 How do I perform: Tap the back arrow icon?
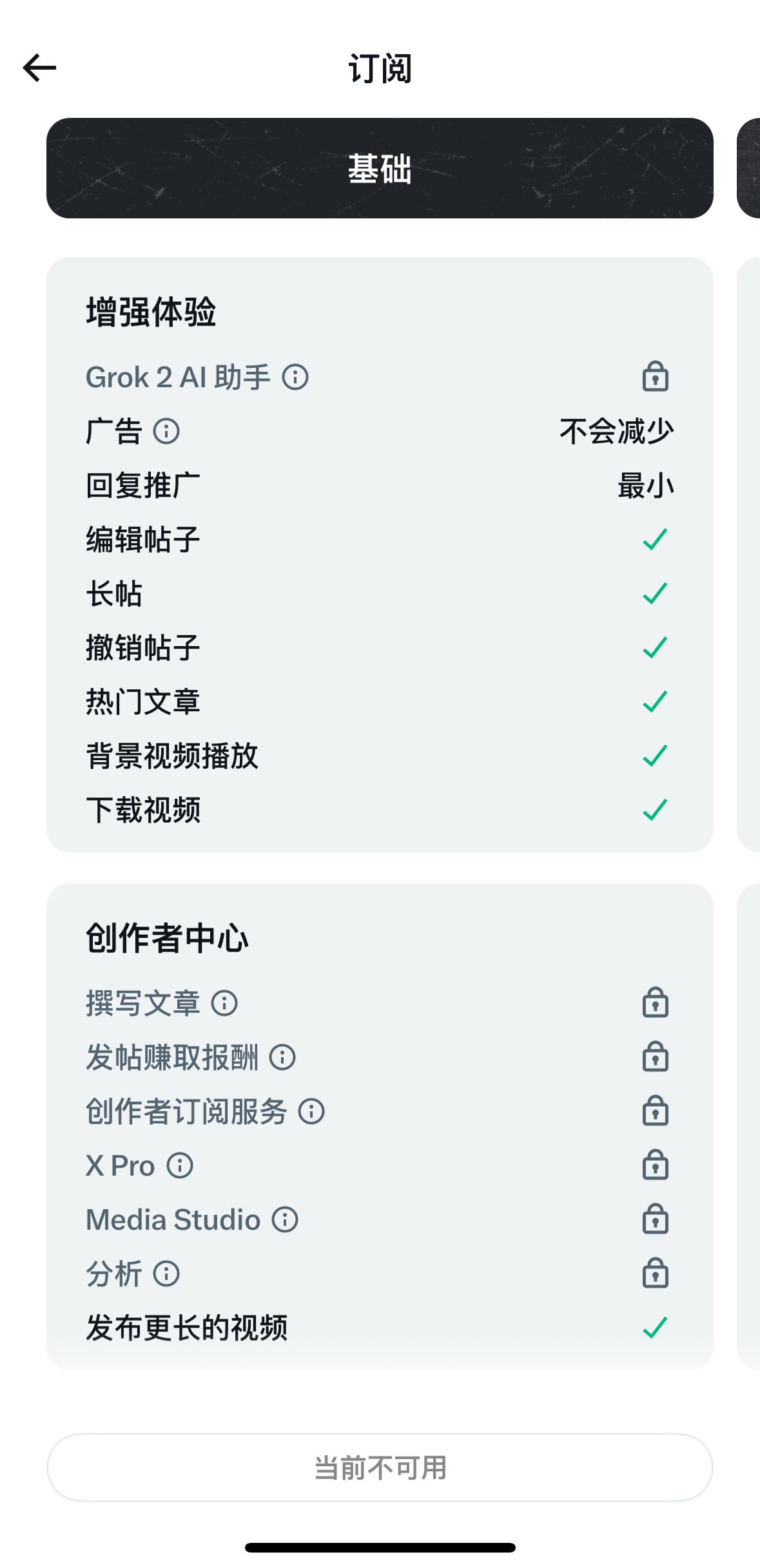(x=40, y=68)
